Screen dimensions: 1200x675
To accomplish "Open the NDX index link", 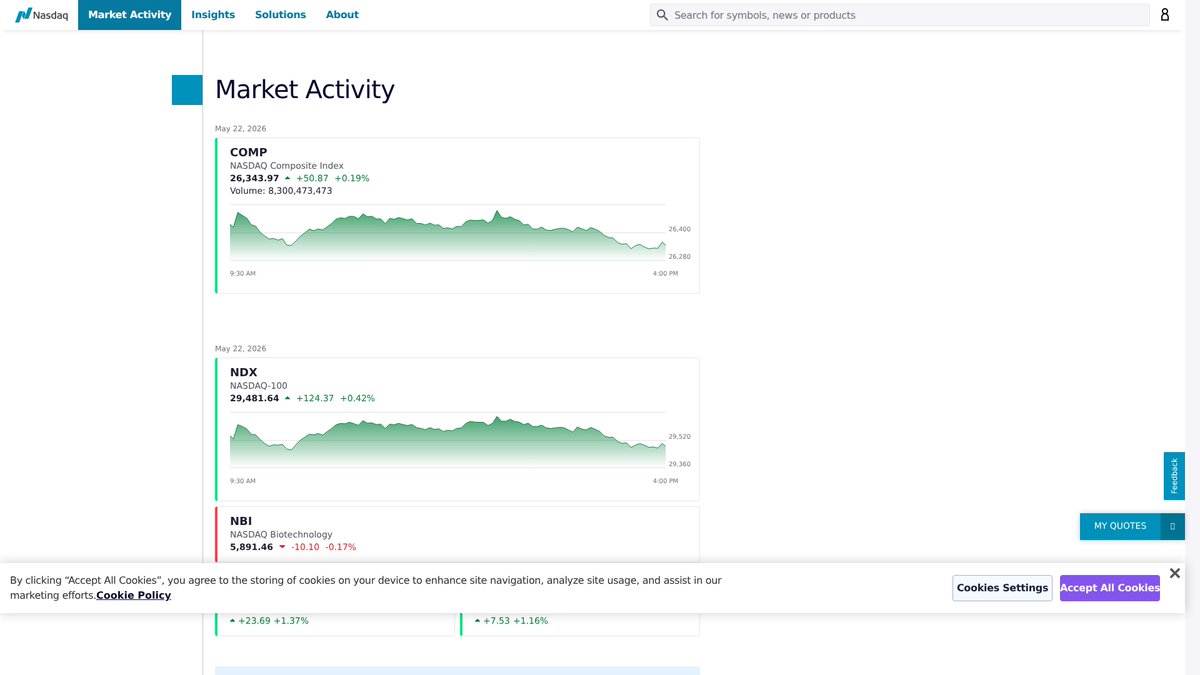I will click(243, 373).
